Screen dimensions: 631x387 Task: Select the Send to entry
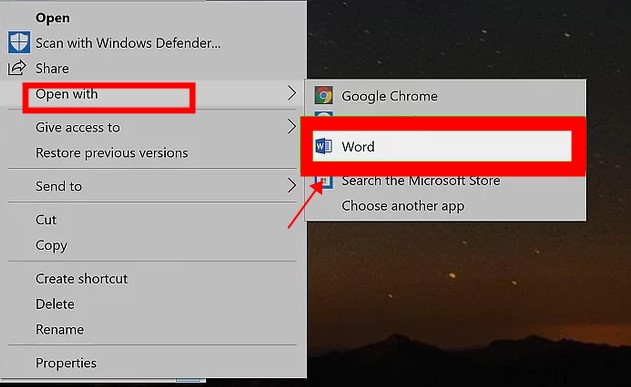[x=59, y=186]
